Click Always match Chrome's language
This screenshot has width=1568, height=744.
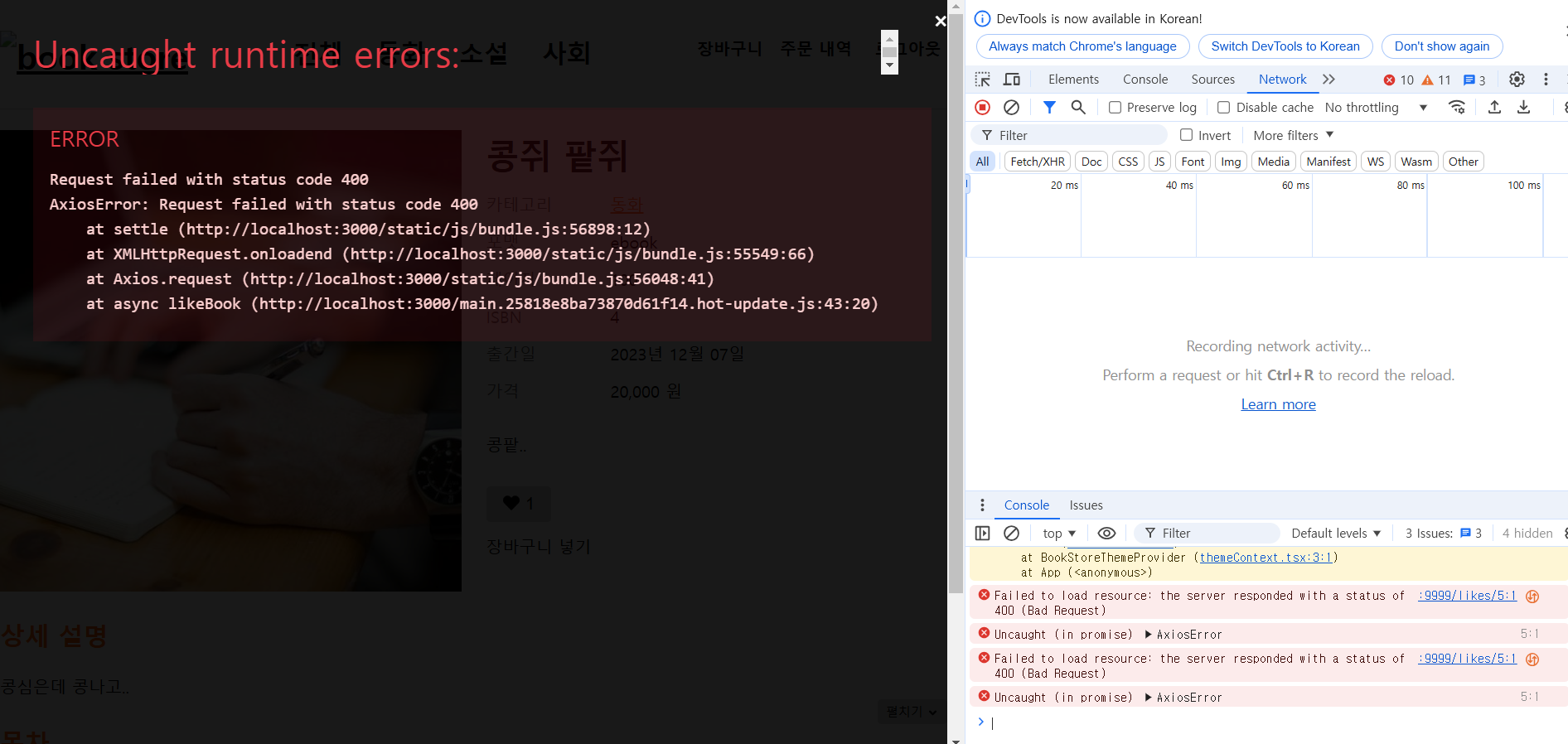pos(1082,46)
